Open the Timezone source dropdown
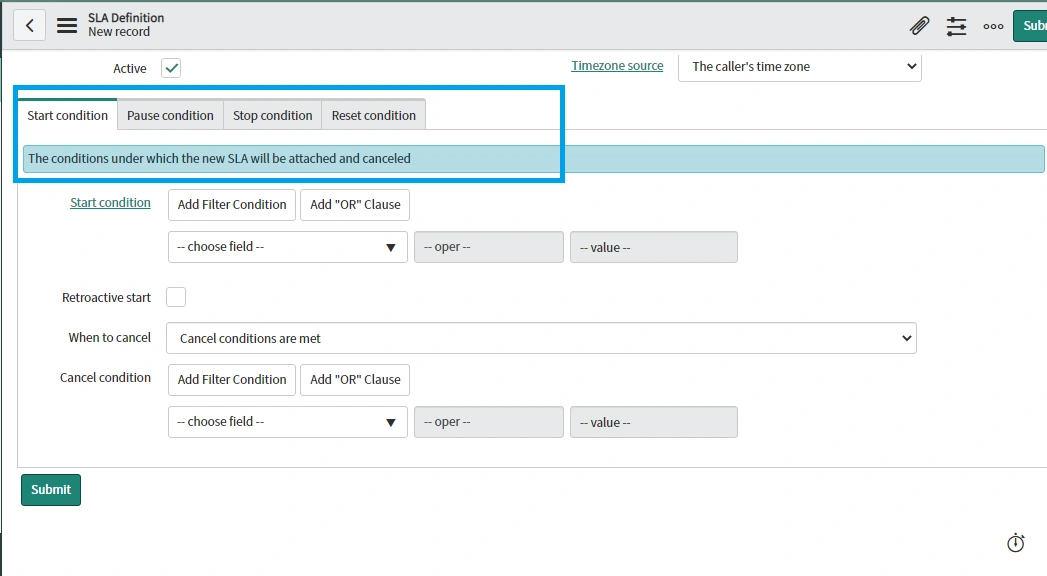1047x576 pixels. tap(799, 67)
